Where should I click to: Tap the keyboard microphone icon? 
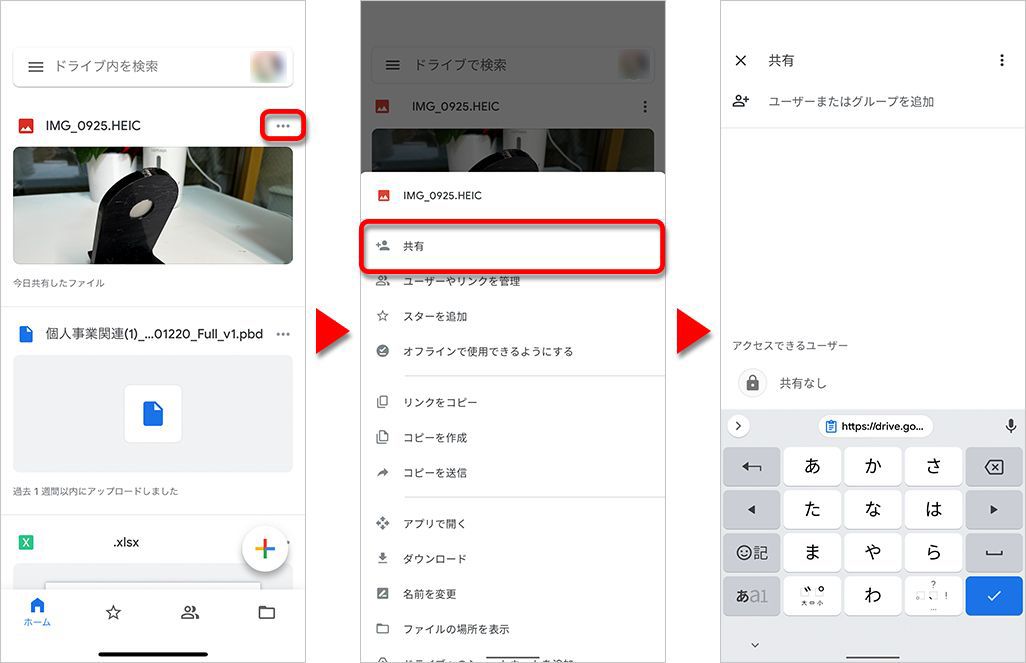click(x=1011, y=426)
